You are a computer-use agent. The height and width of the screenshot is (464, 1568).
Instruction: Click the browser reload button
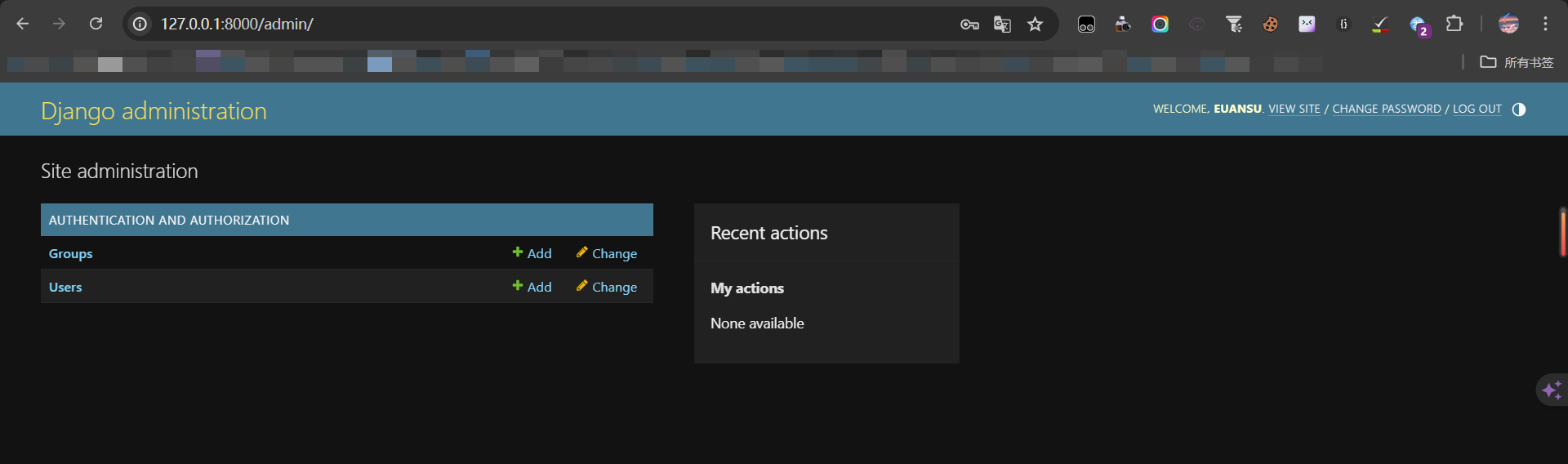[96, 24]
